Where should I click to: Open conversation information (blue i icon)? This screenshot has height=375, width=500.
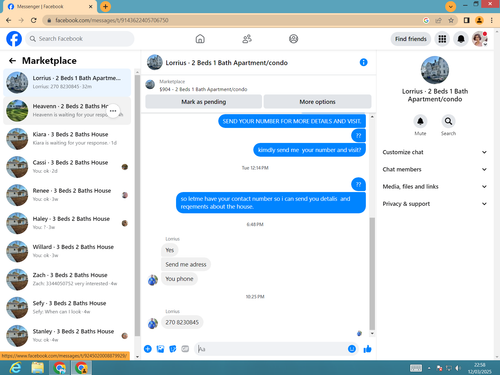363,62
